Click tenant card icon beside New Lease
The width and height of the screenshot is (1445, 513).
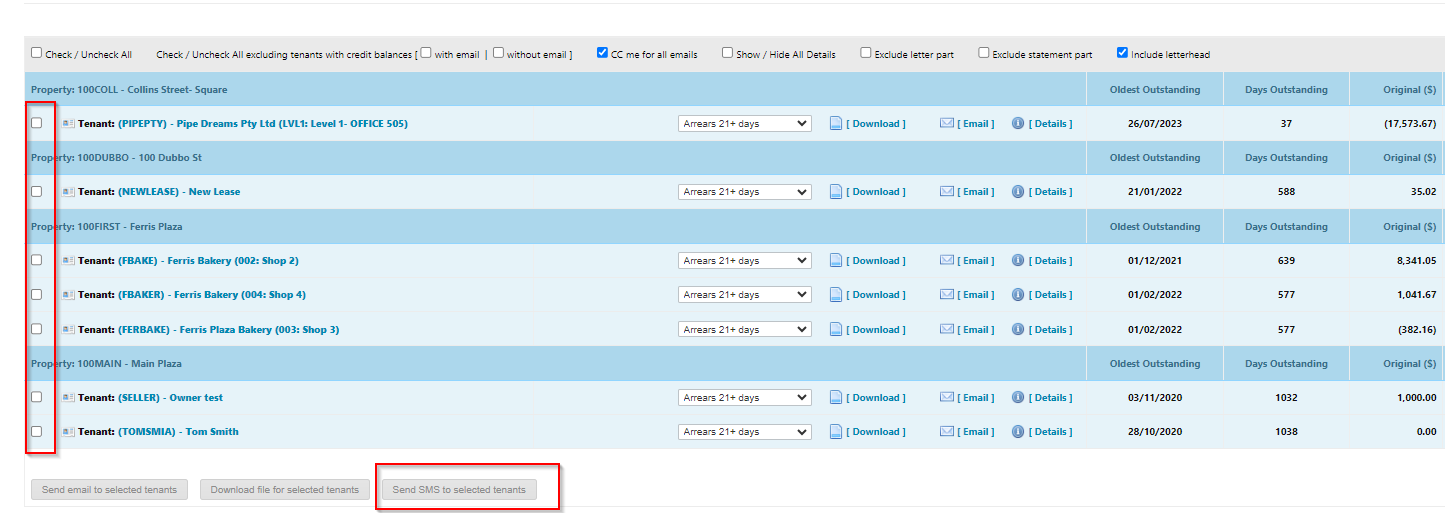(x=68, y=192)
